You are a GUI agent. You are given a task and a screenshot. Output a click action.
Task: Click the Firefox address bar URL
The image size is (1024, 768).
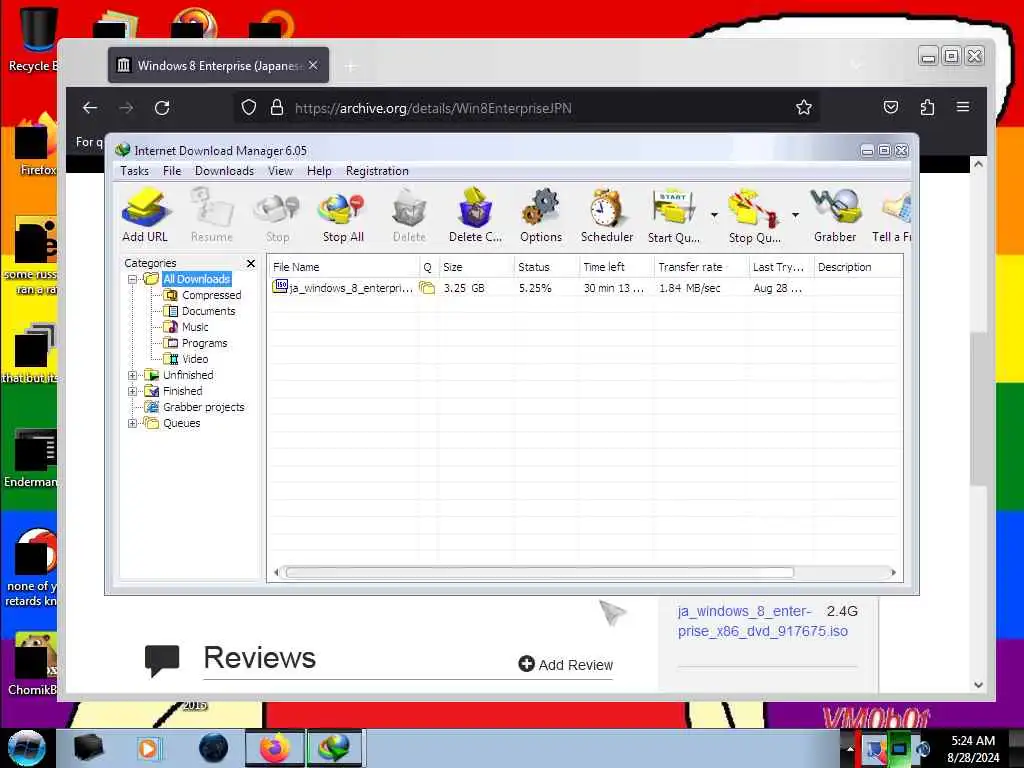click(x=433, y=108)
